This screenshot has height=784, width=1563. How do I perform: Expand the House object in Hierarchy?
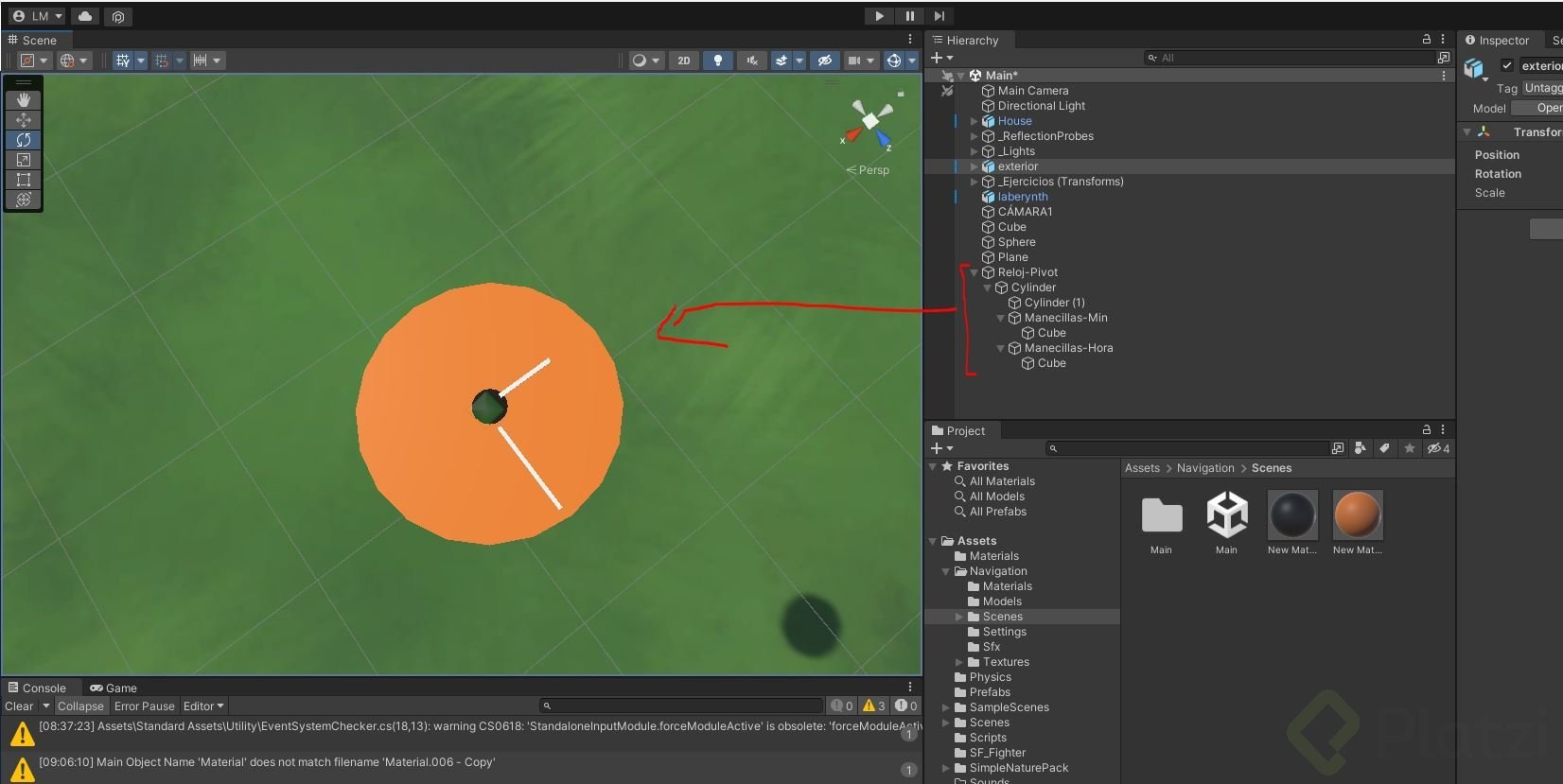(x=975, y=121)
